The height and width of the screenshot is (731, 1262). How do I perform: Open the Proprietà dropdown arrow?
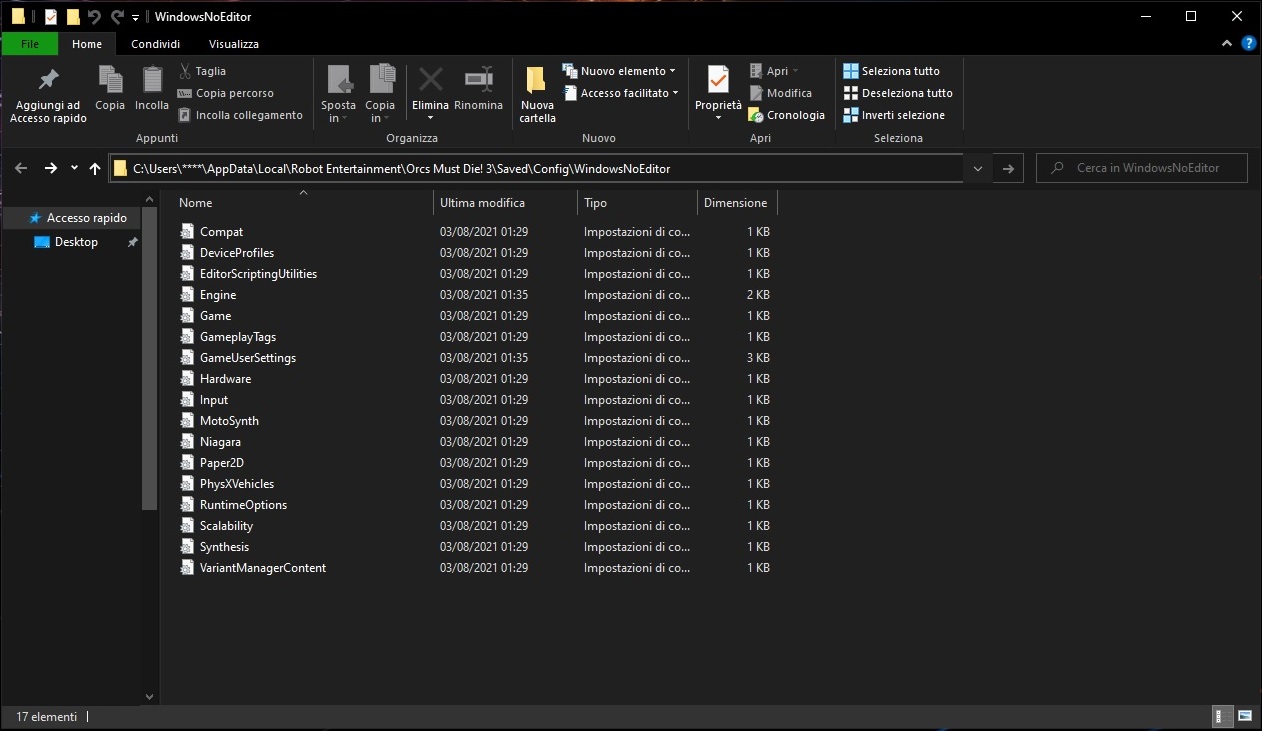pos(718,118)
